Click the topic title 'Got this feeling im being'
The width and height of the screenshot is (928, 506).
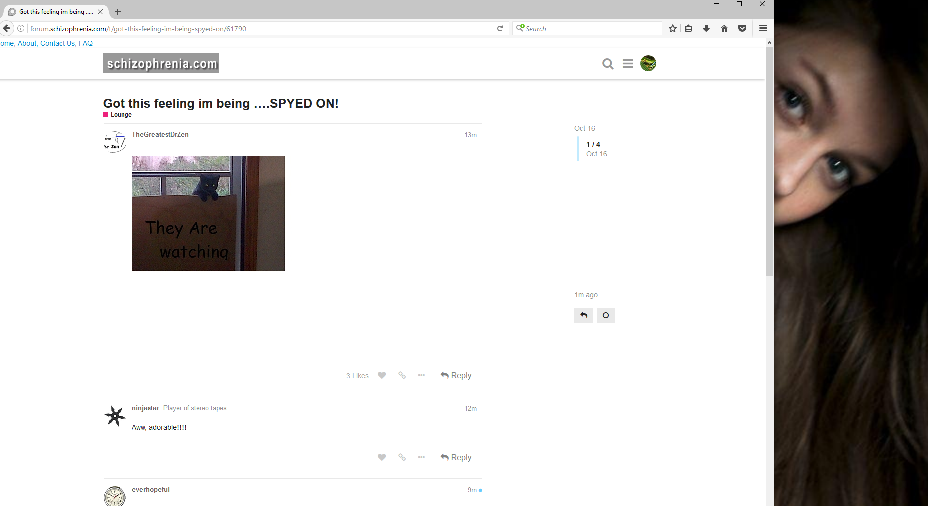[221, 104]
